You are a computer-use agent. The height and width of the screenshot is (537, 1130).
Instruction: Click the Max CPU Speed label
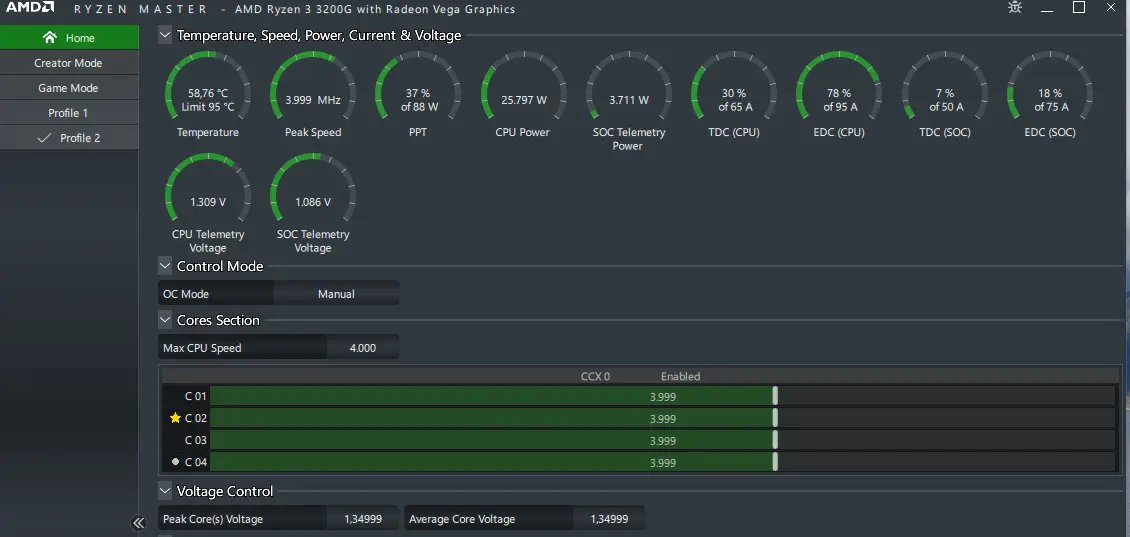pos(202,347)
